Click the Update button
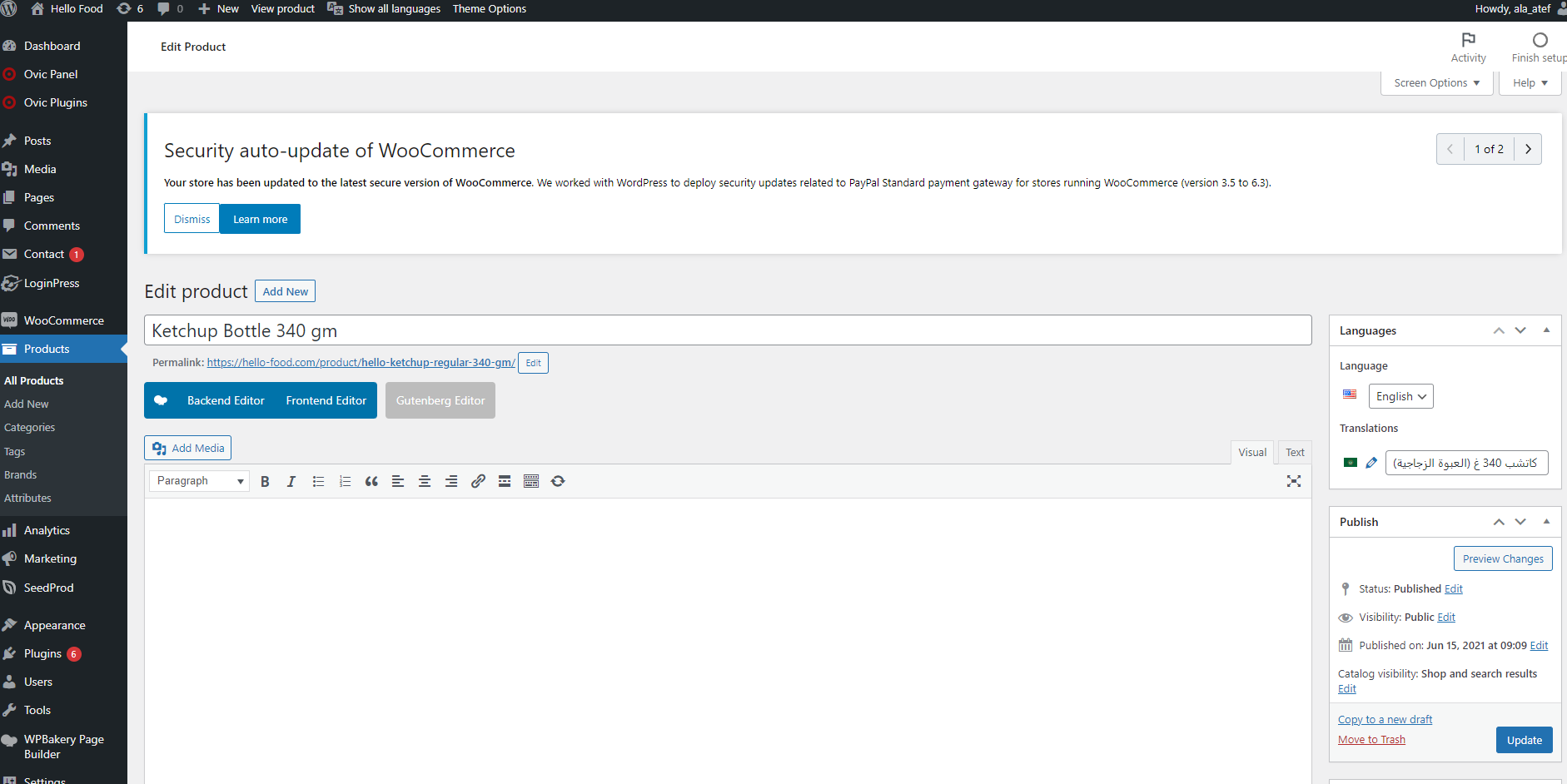 coord(1524,740)
